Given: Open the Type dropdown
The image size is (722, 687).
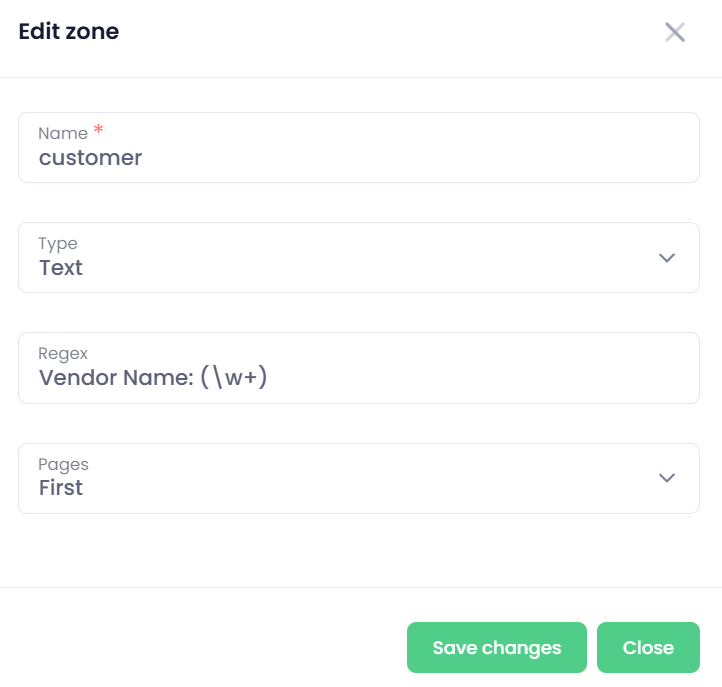Looking at the screenshot, I should (x=358, y=258).
